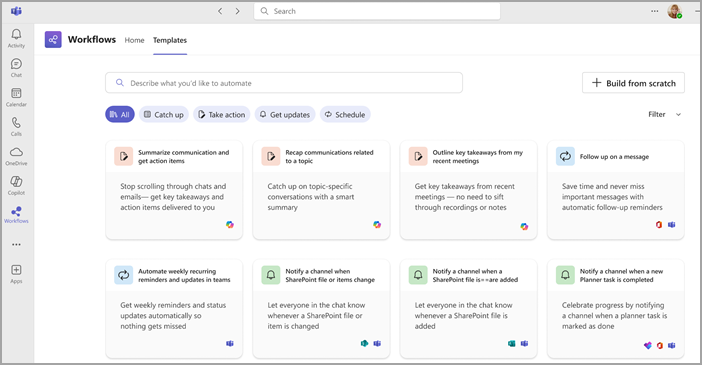Click loop icon of Automate weekly recurring card
This screenshot has width=702, height=365.
point(124,275)
